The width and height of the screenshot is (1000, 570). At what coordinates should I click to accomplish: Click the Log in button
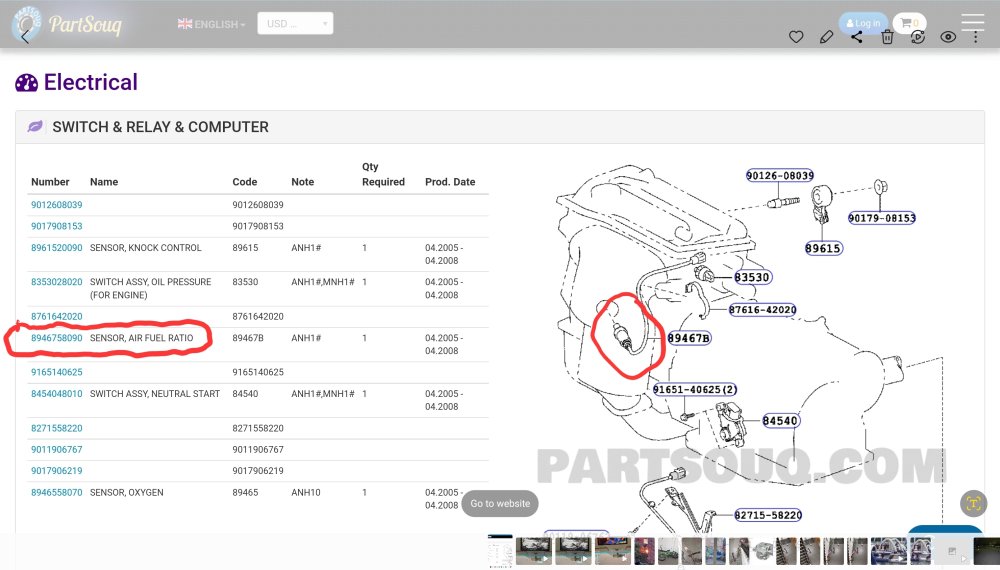tap(863, 23)
